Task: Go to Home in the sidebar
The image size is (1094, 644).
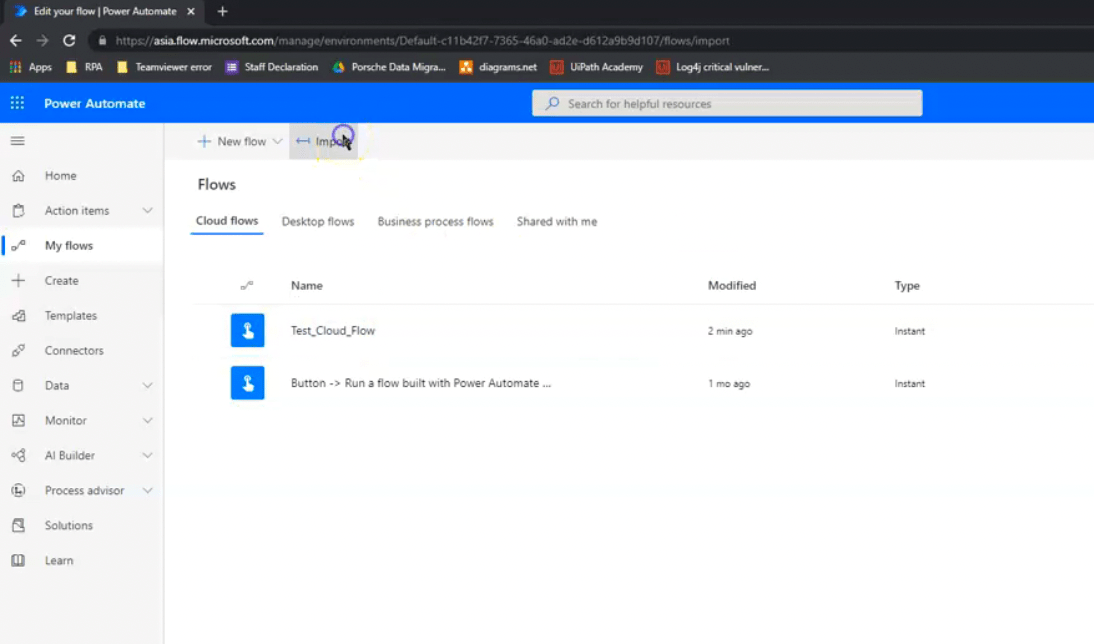Action: (61, 176)
